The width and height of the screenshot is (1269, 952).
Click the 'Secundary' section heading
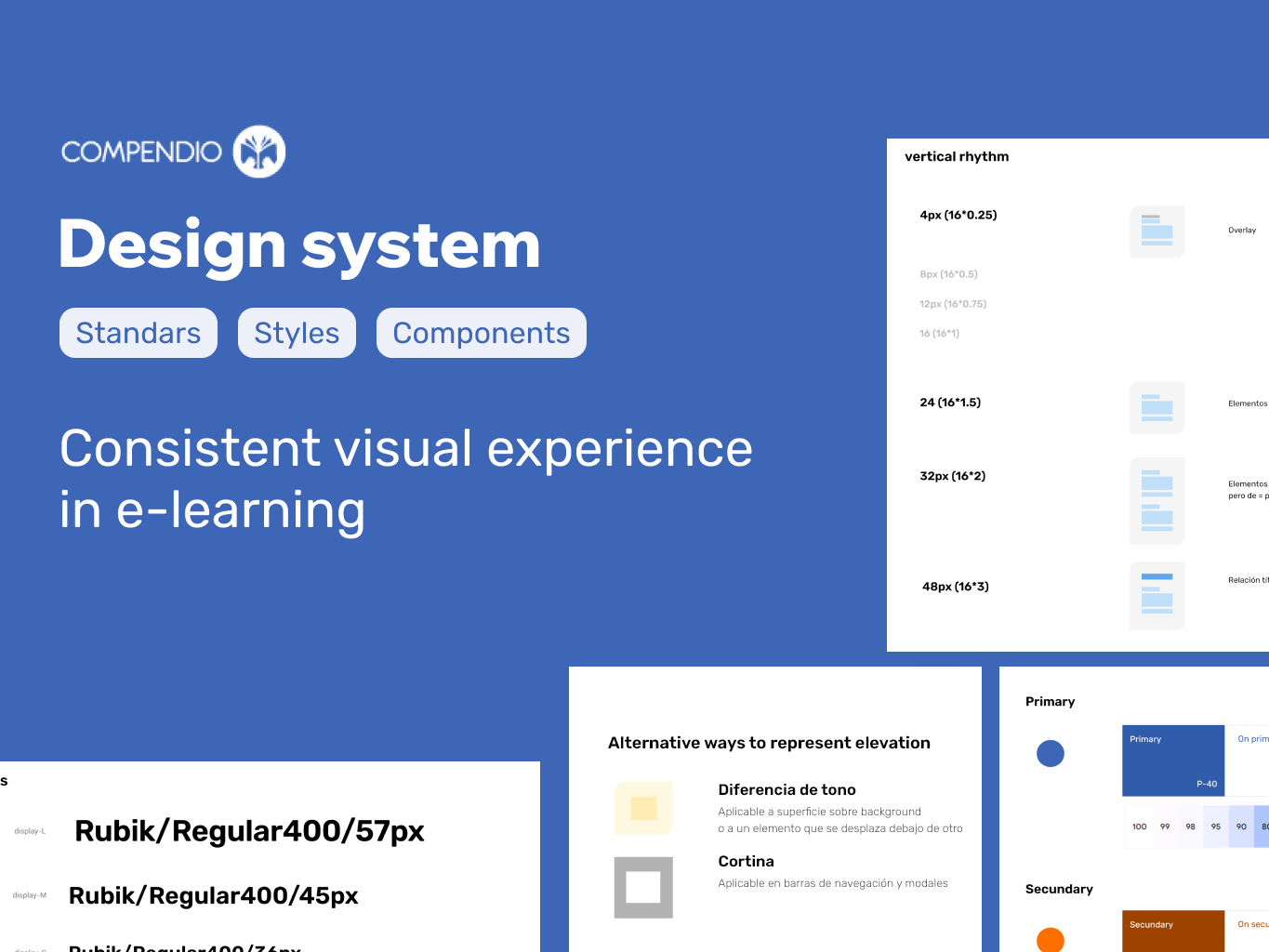click(x=1059, y=889)
